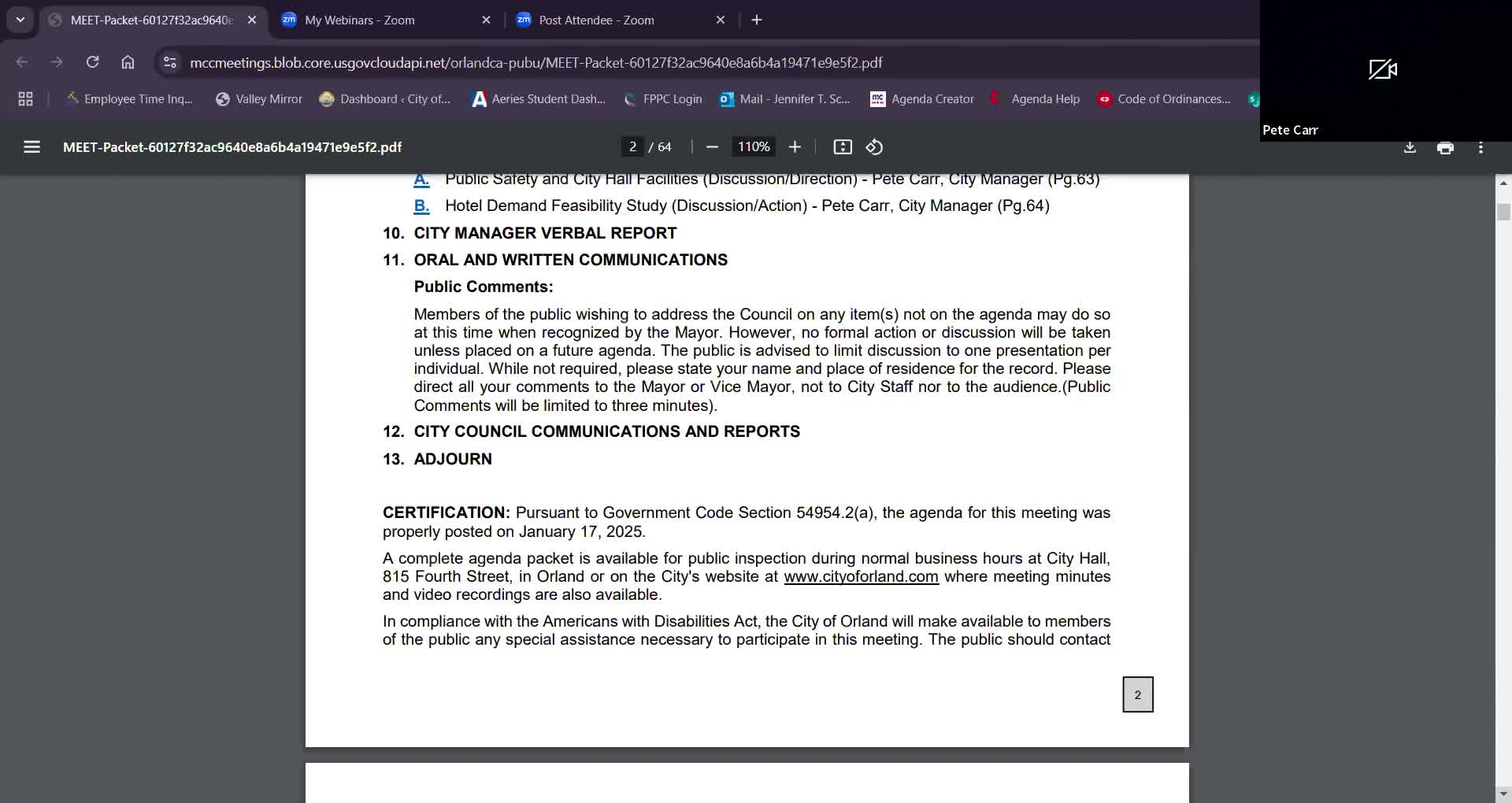
Task: Download the PDF file
Action: click(1410, 147)
